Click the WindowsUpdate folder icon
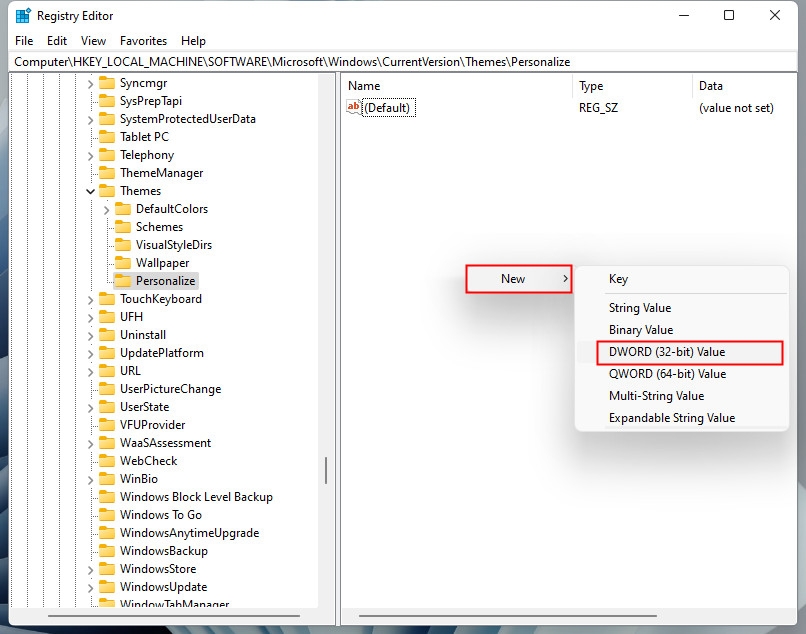The width and height of the screenshot is (806, 634). click(107, 587)
